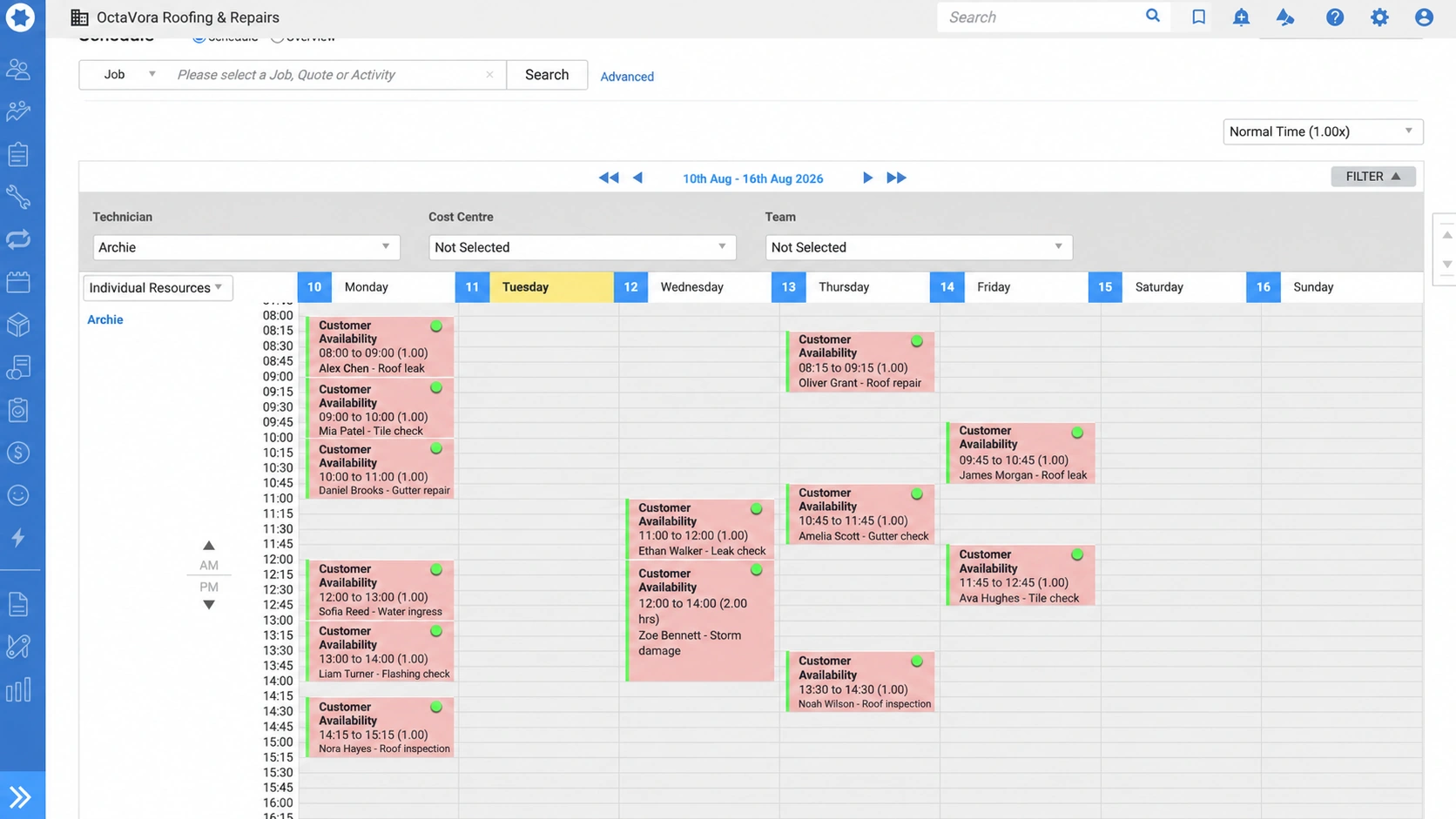Jump back using the double left arrows

coord(609,178)
